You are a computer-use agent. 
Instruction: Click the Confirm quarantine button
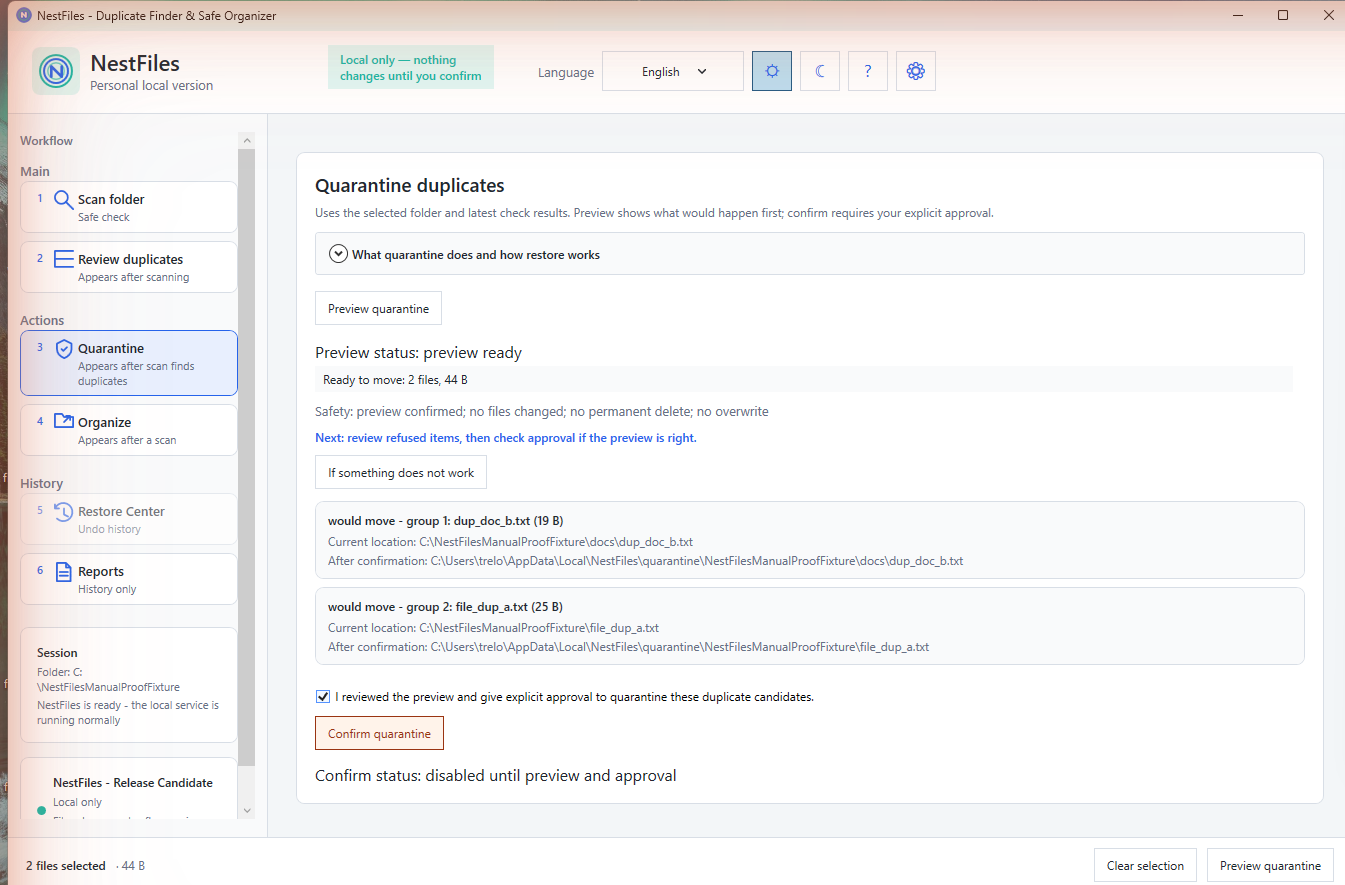coord(379,733)
